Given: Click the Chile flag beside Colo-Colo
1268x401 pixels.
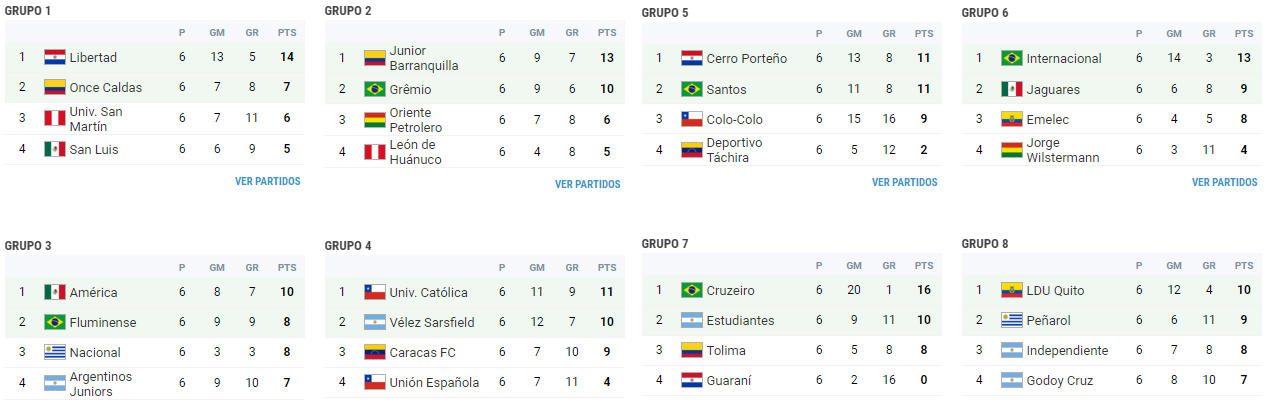Looking at the screenshot, I should (x=692, y=119).
